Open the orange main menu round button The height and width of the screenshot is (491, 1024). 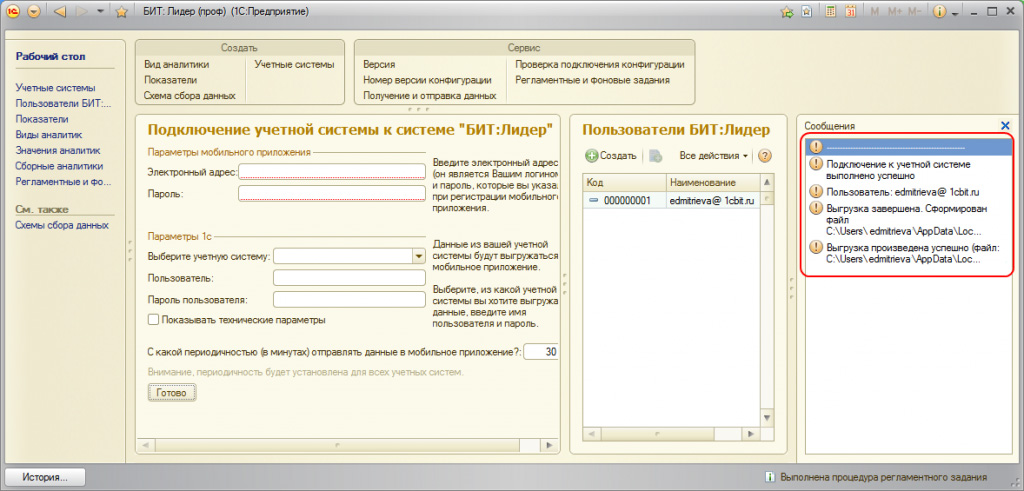pos(33,12)
